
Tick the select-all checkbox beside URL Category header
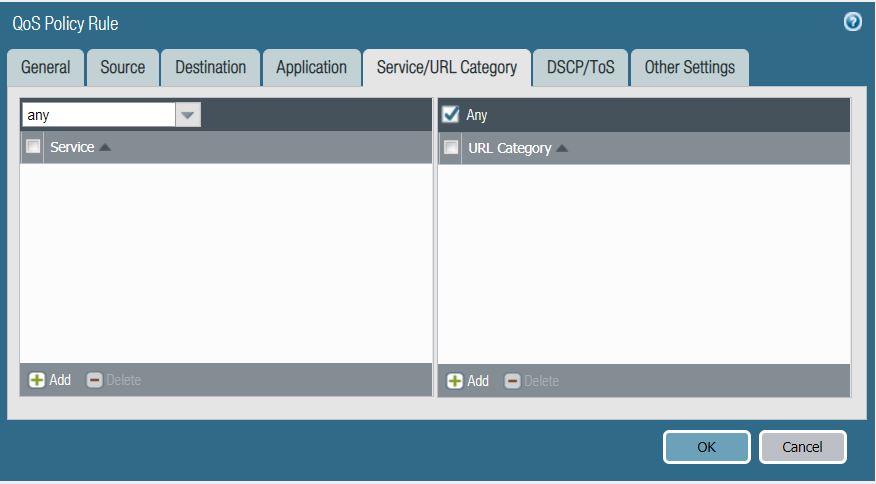(451, 148)
